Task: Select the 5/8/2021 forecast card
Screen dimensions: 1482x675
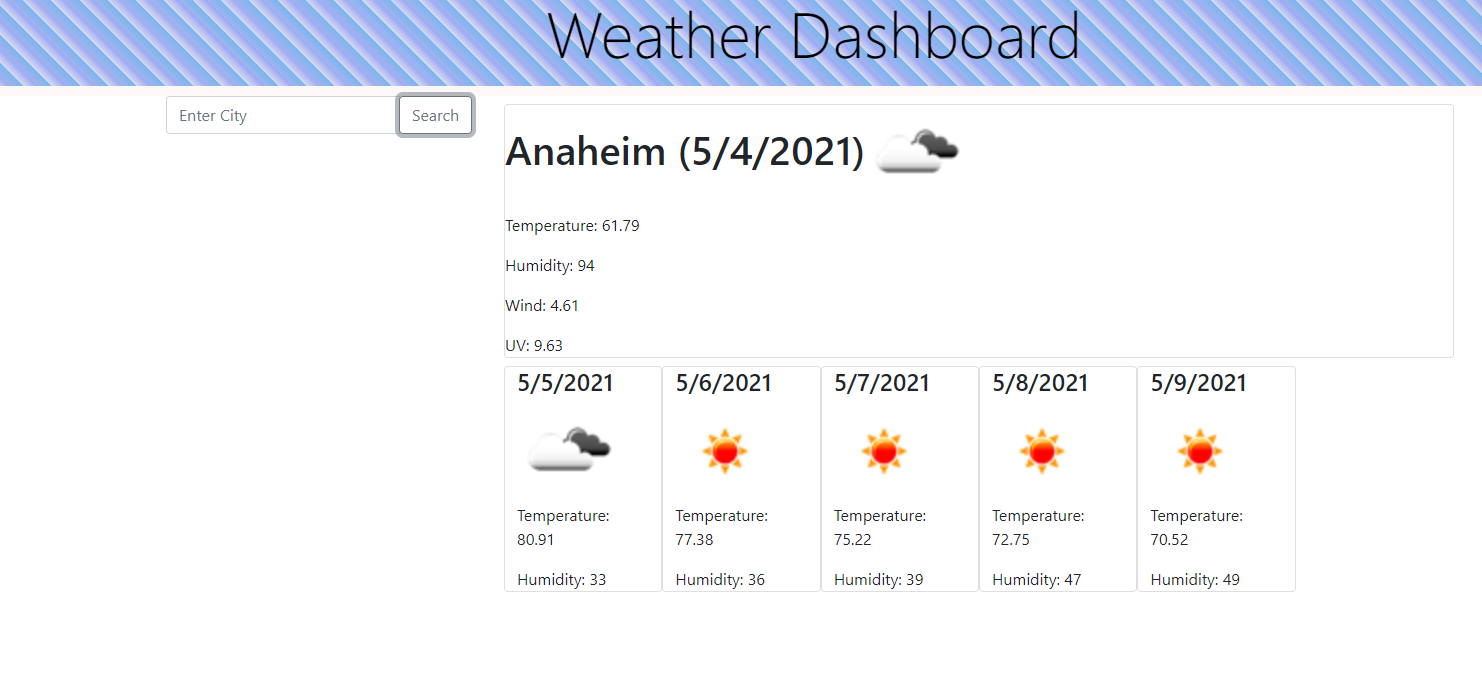Action: click(x=1058, y=478)
